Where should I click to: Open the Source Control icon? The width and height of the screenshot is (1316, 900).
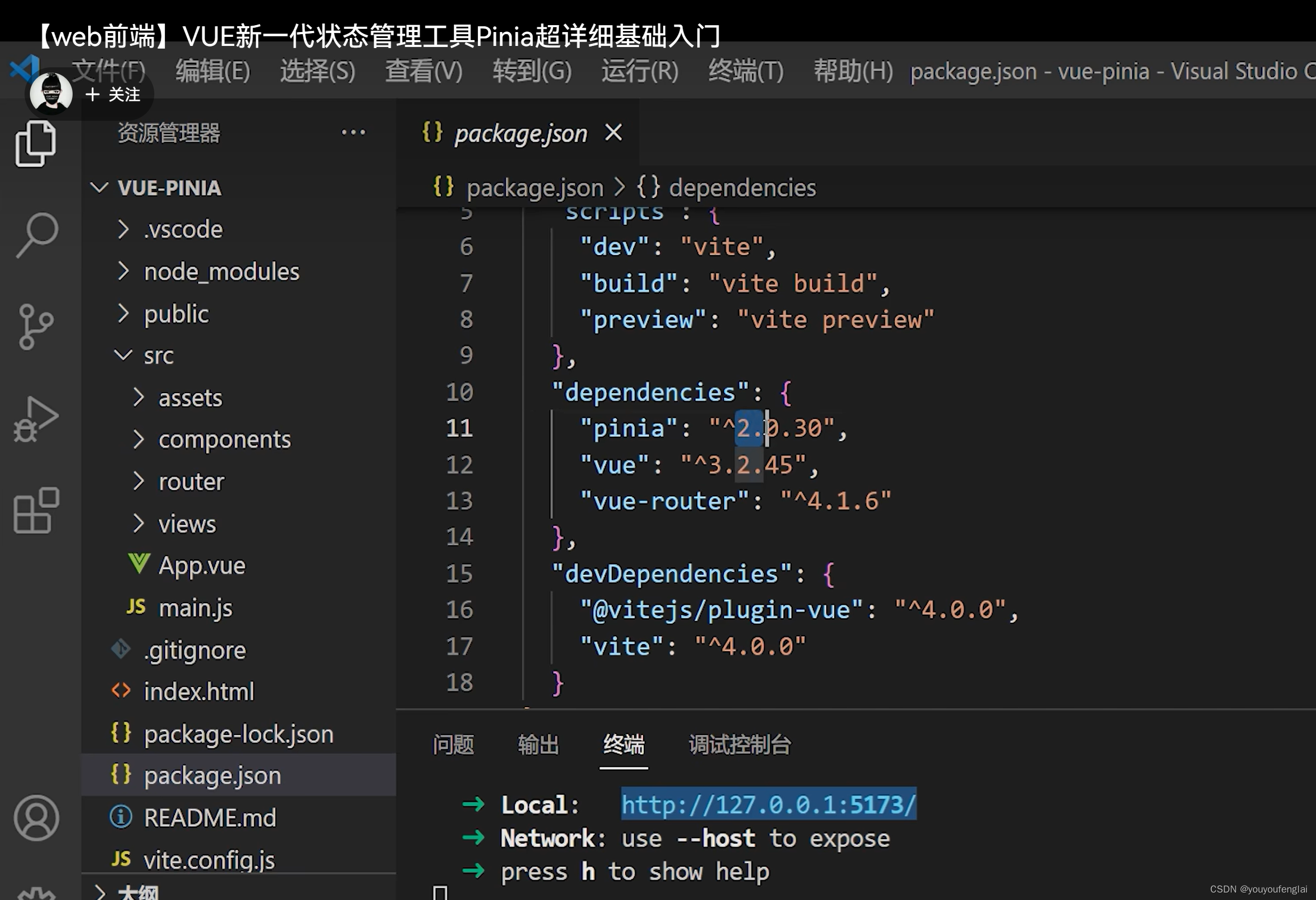(36, 327)
